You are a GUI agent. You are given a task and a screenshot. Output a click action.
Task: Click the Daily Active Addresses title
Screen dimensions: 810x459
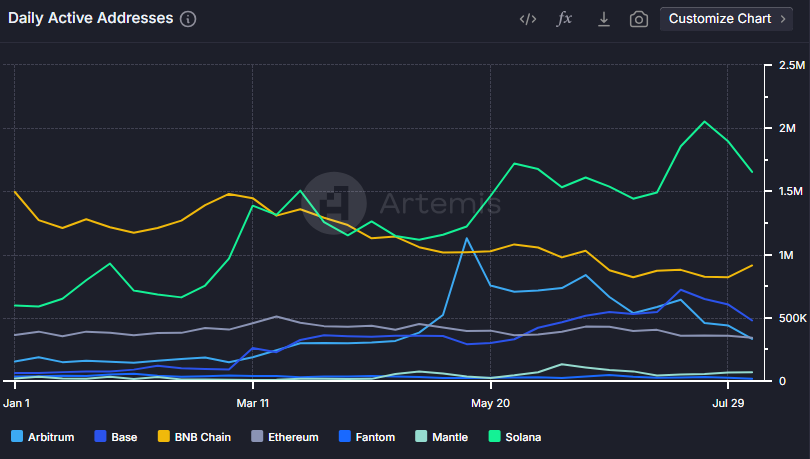tap(90, 19)
